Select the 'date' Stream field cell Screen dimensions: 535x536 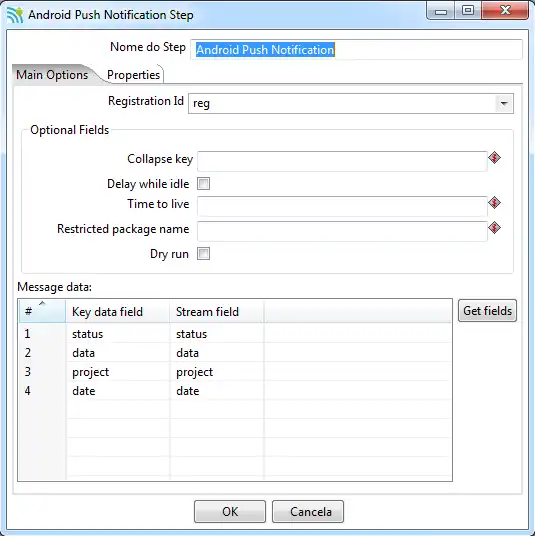coord(217,391)
